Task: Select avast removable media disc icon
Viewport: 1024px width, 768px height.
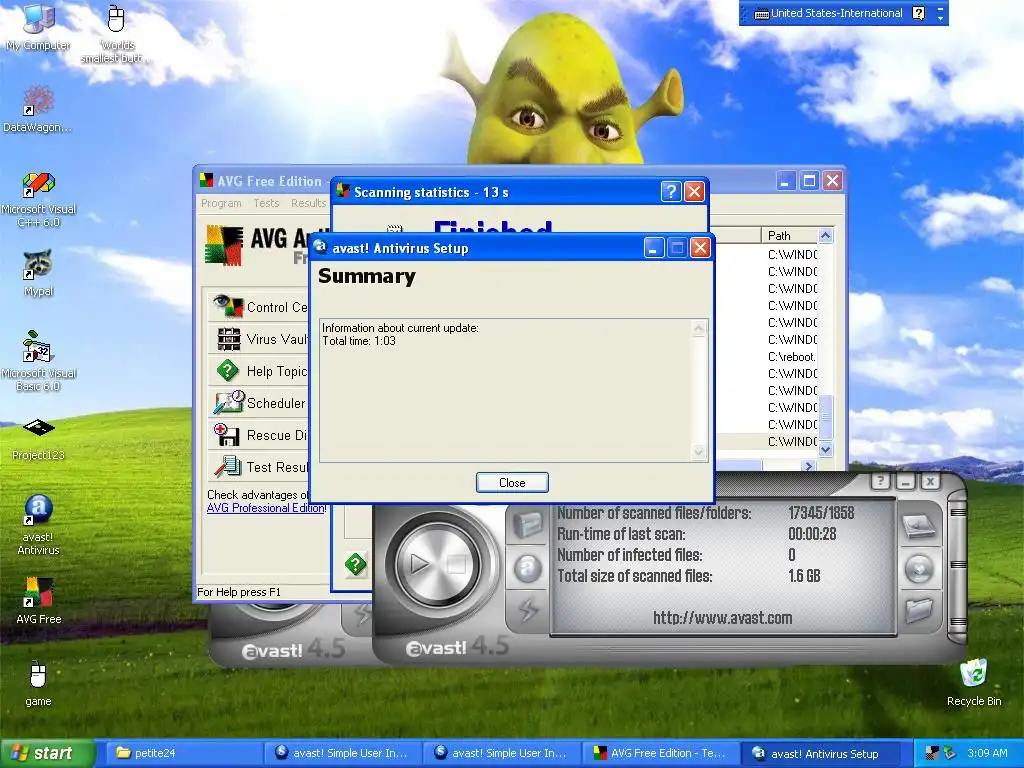Action: coord(919,569)
